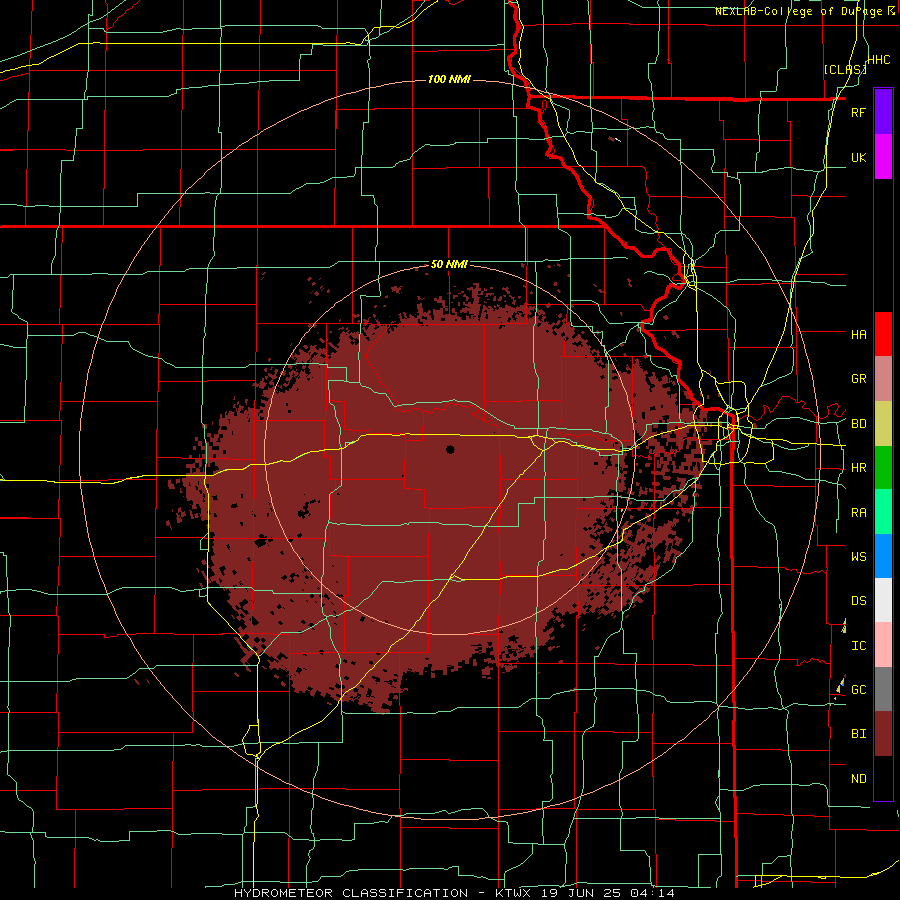Viewport: 900px width, 900px height.
Task: Click the IC legend label
Action: pos(858,646)
